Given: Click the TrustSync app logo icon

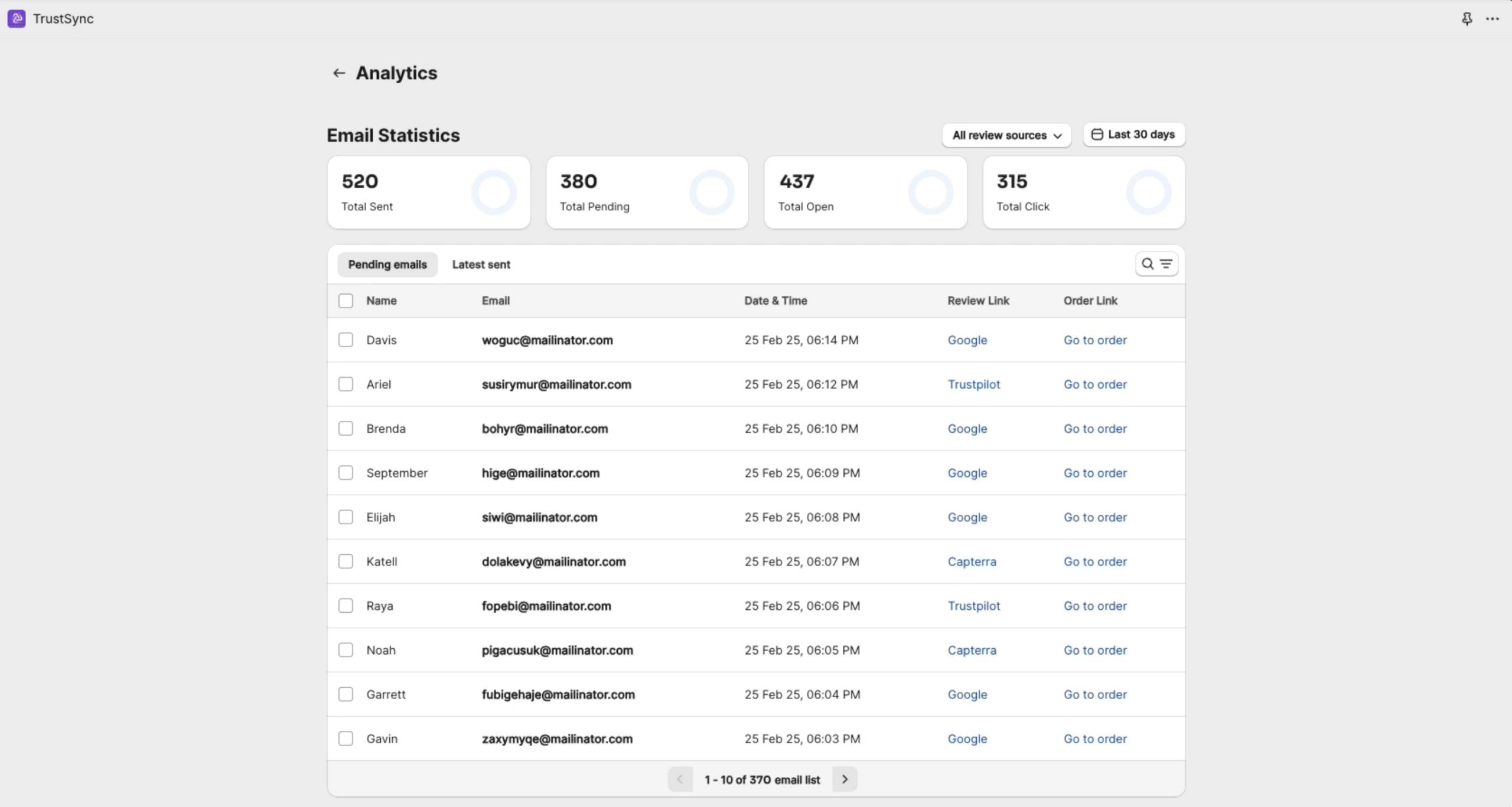Looking at the screenshot, I should click(x=17, y=19).
